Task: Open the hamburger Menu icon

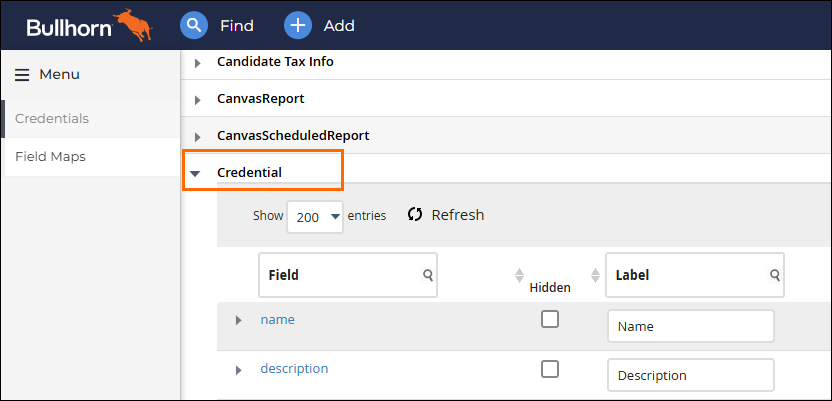Action: tap(22, 75)
